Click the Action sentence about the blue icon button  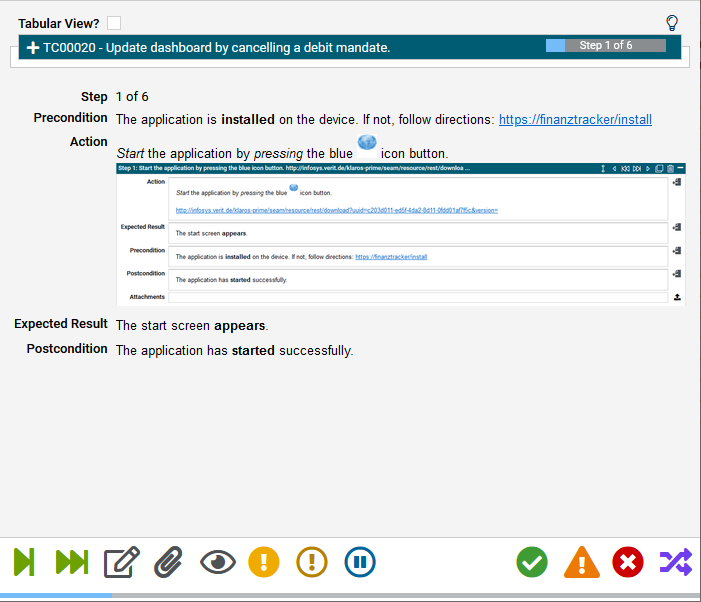(x=282, y=153)
